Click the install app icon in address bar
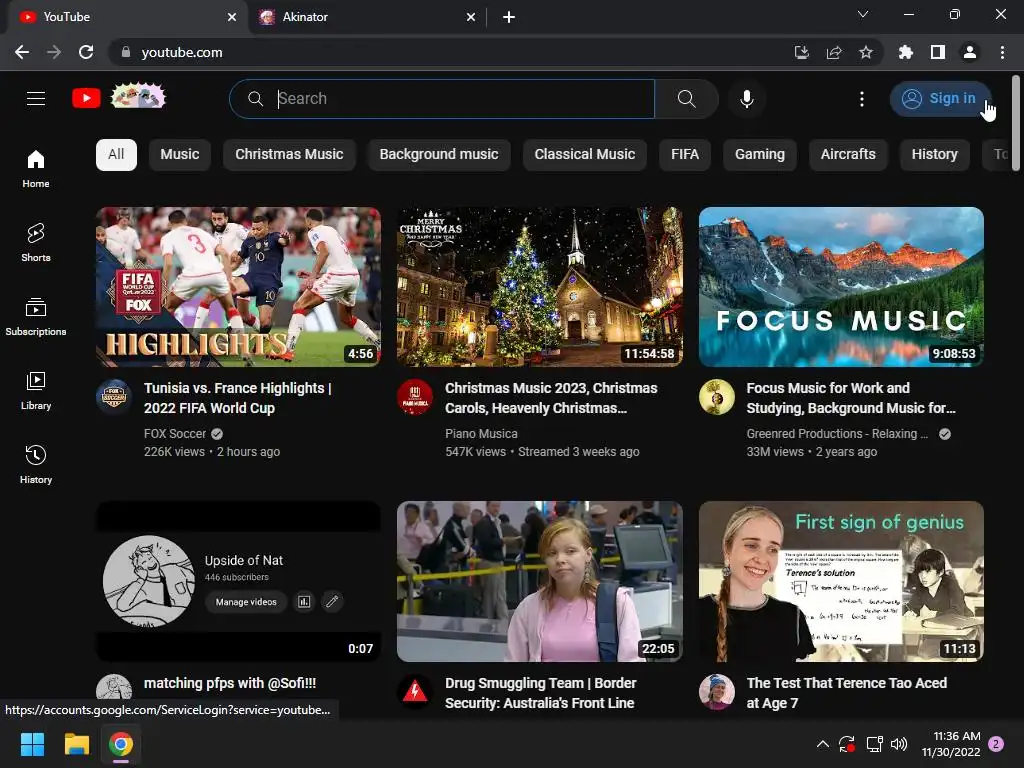The image size is (1024, 768). (x=802, y=52)
